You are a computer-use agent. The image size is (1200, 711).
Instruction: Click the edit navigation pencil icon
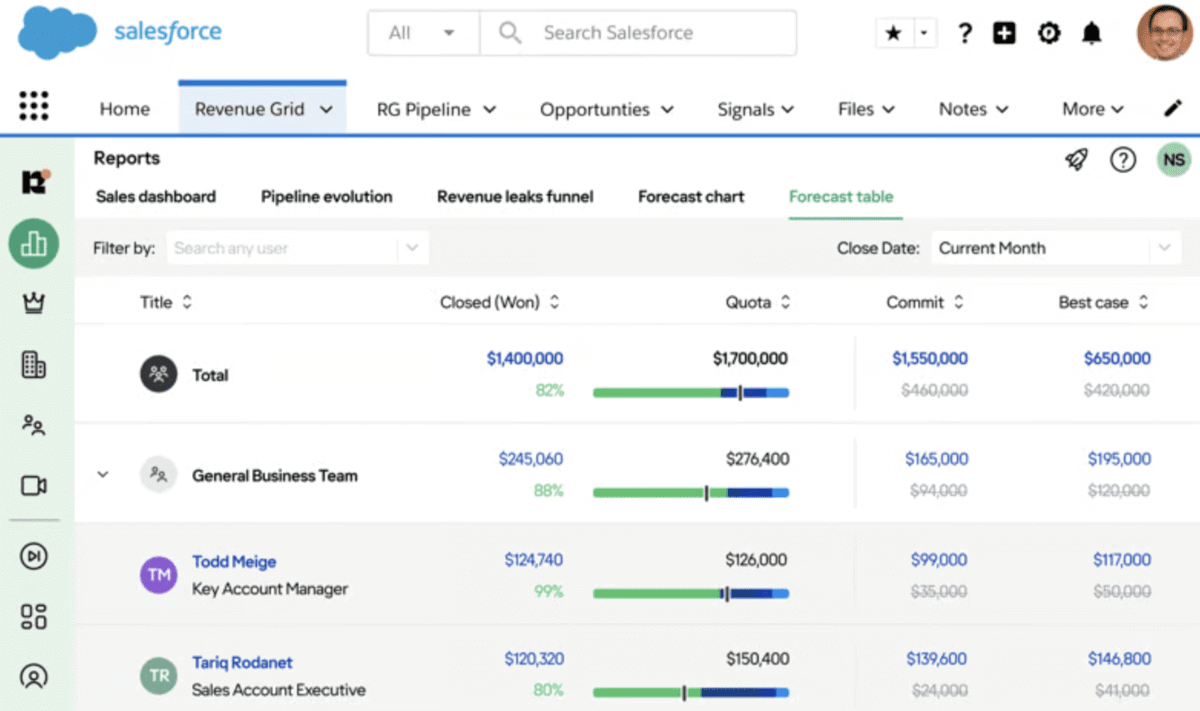click(x=1173, y=108)
